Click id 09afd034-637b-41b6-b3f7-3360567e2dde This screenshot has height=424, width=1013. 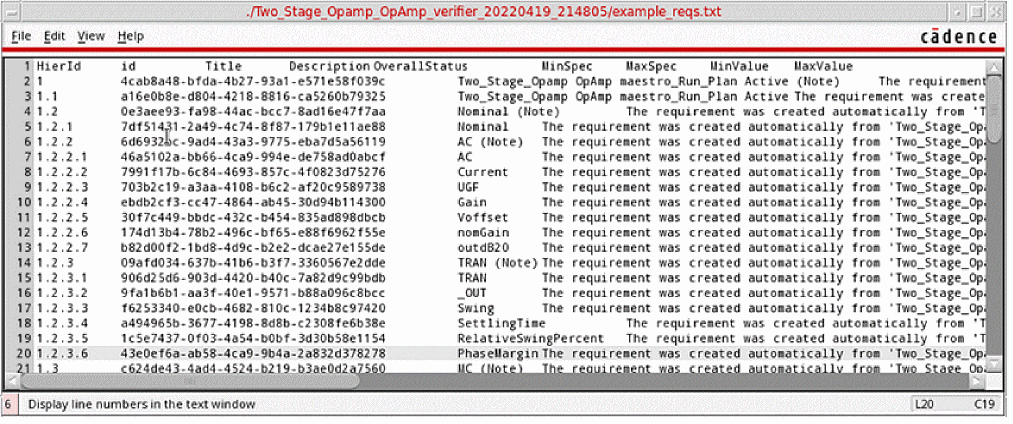point(253,263)
